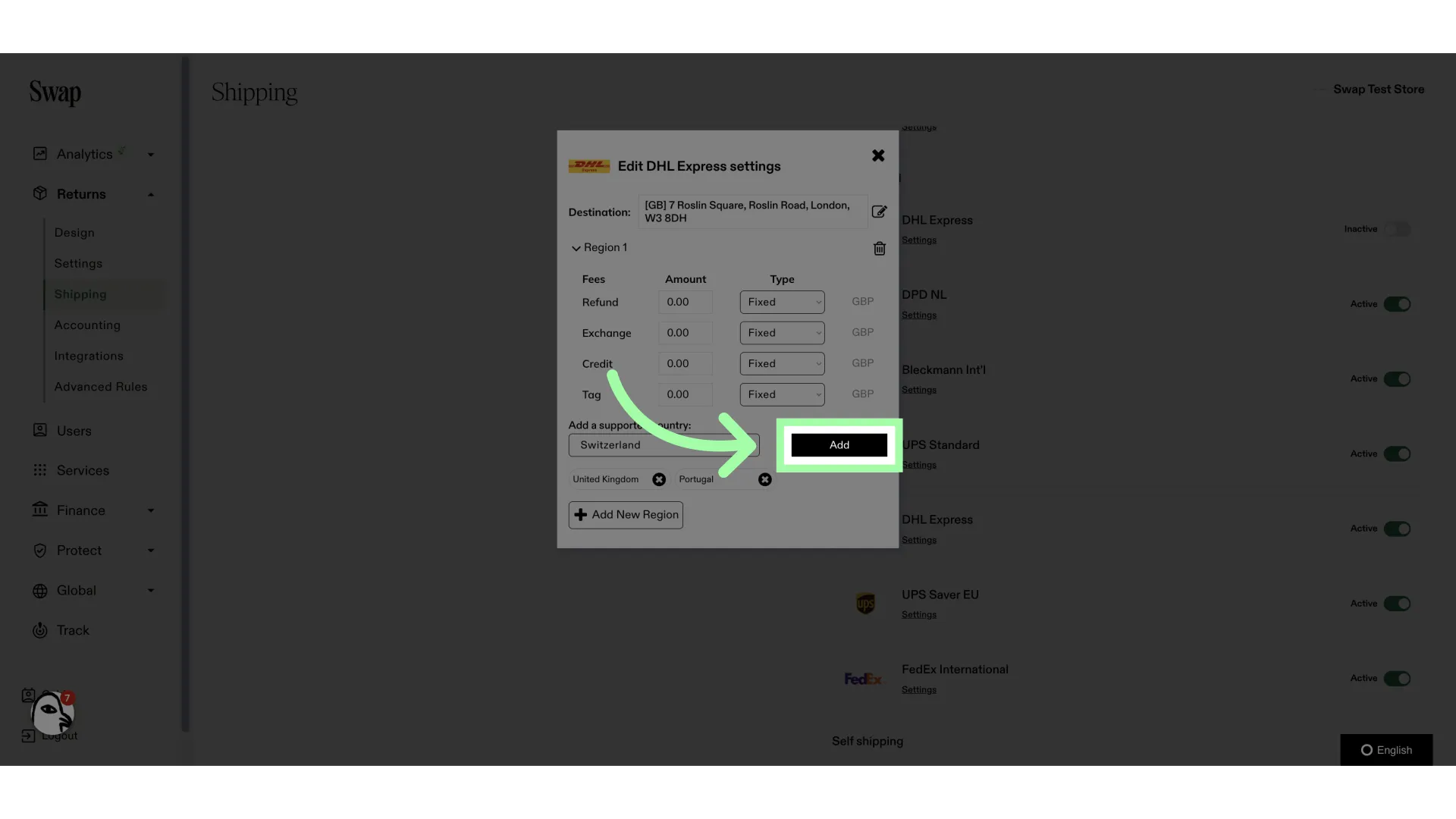
Task: Click the UPS Saver EU logo
Action: (x=865, y=604)
